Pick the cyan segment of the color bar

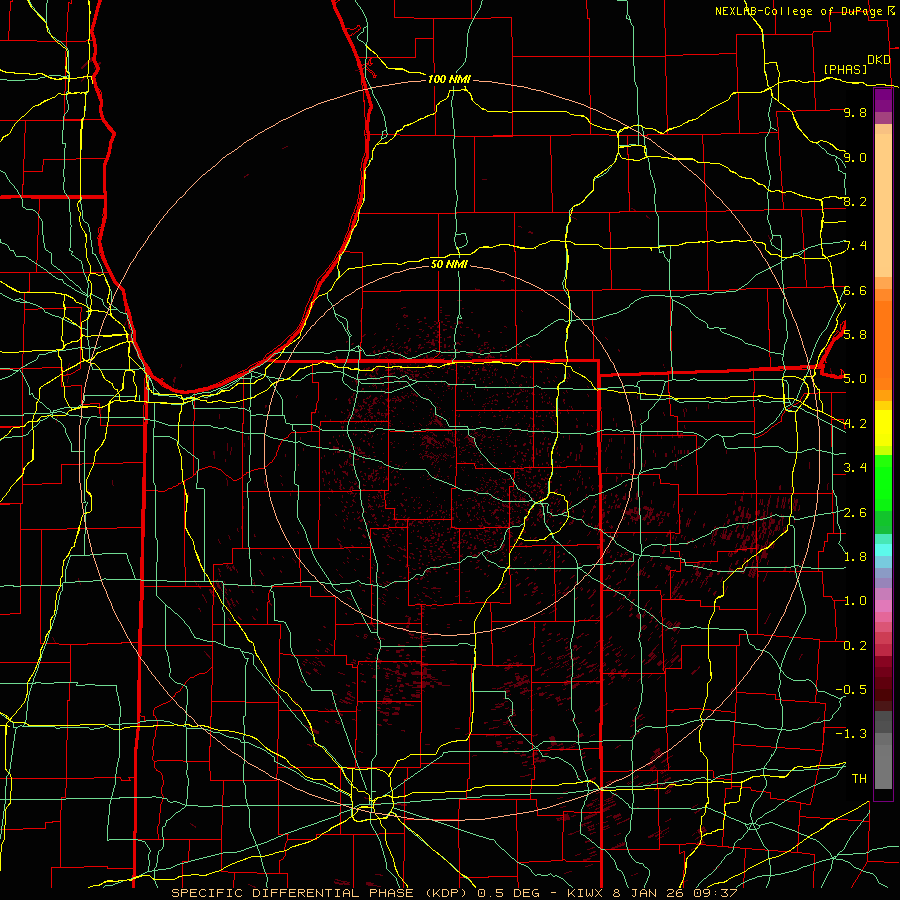point(883,550)
